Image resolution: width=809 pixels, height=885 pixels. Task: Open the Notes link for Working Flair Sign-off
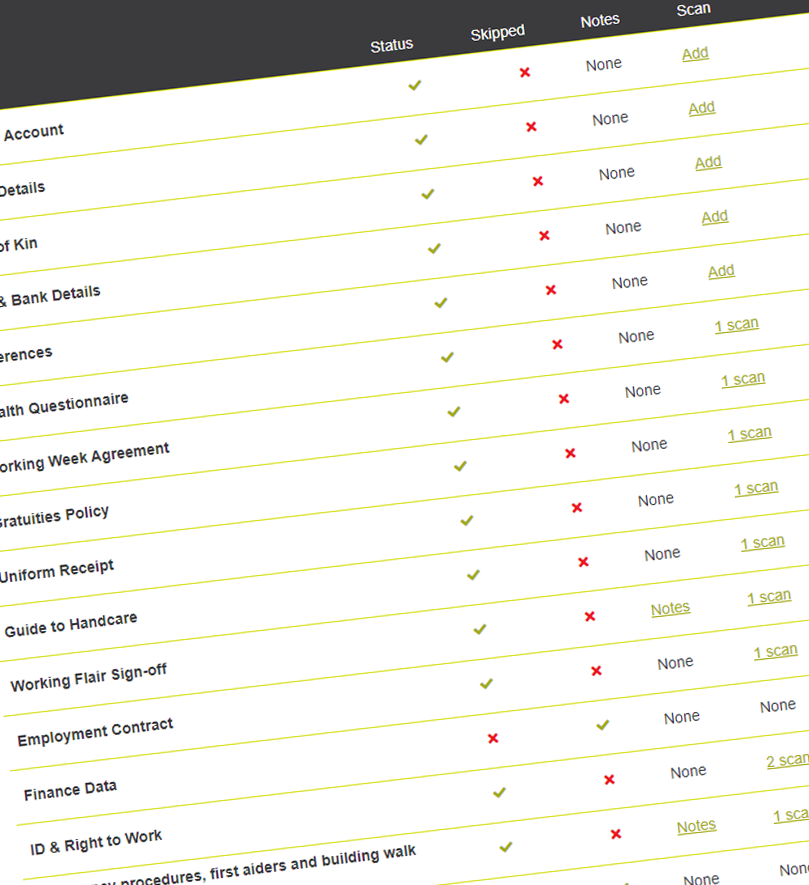[x=670, y=608]
